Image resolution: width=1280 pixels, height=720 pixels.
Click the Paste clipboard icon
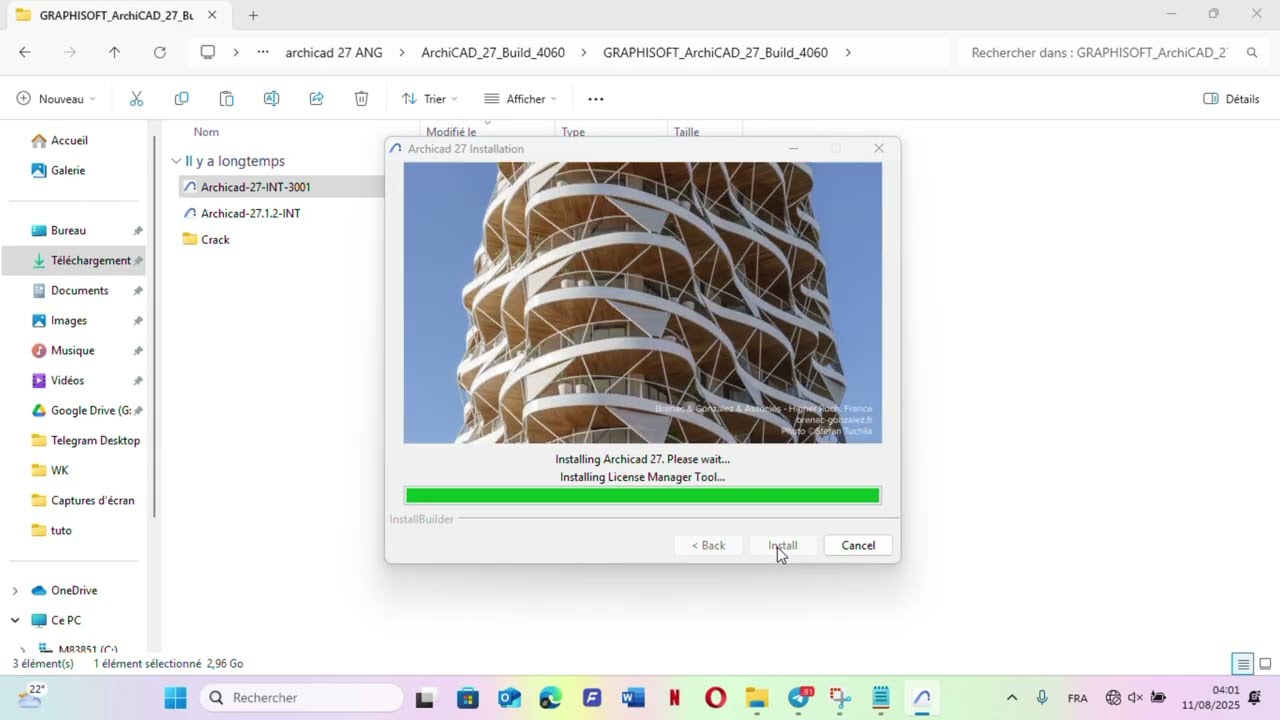[x=226, y=99]
